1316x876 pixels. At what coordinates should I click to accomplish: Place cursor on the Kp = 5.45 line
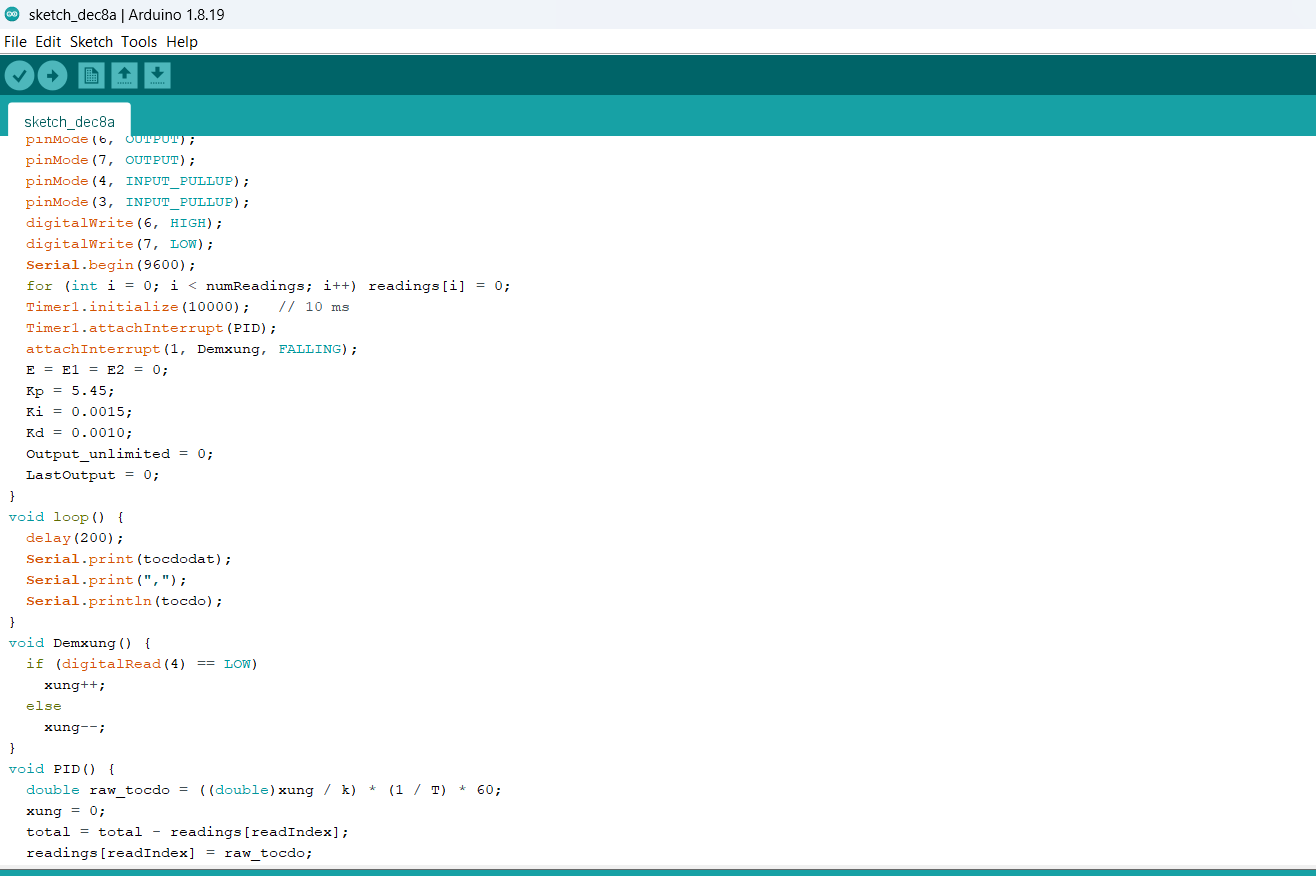70,391
